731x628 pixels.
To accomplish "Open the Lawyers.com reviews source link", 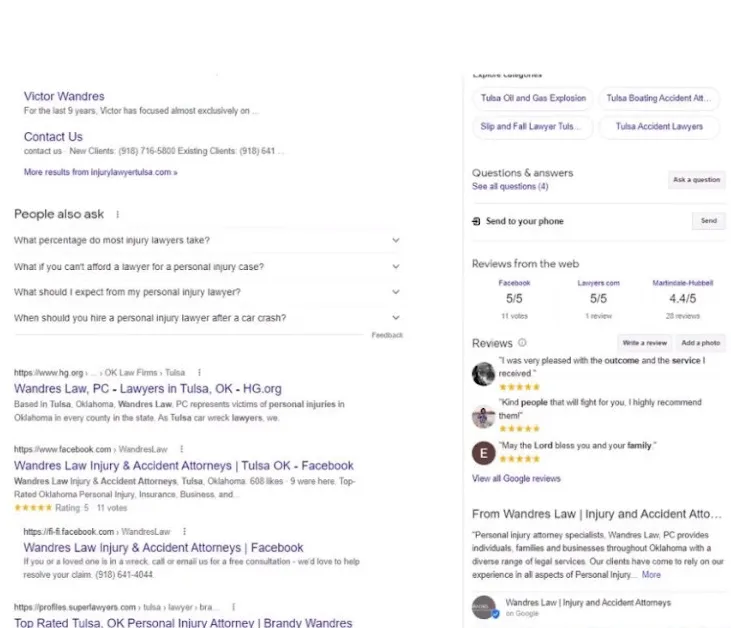I will click(599, 283).
